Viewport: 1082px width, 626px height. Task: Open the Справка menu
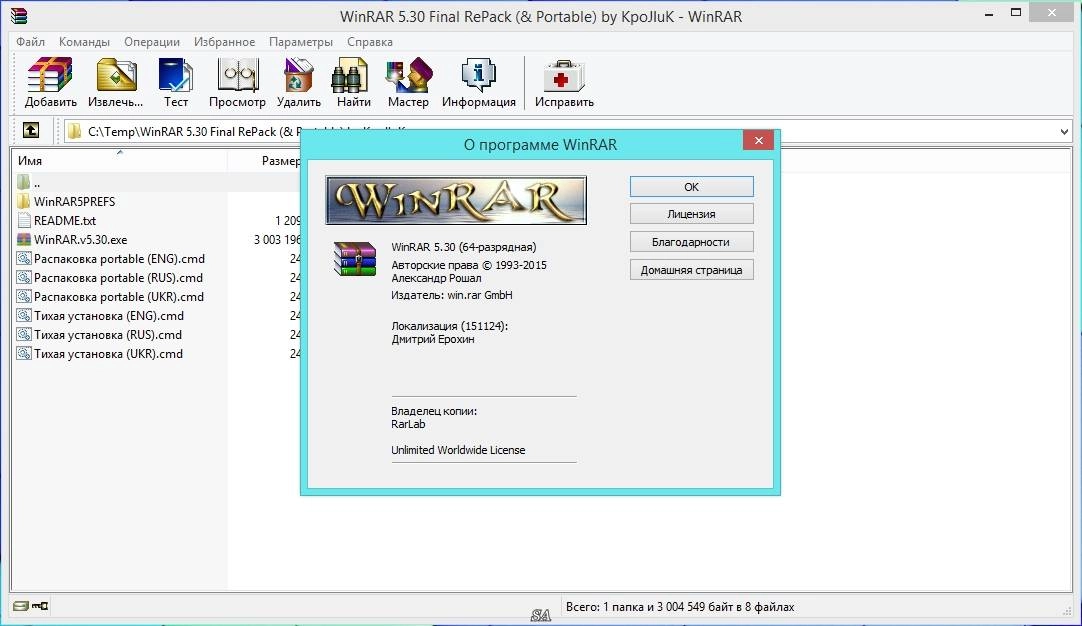click(x=370, y=41)
